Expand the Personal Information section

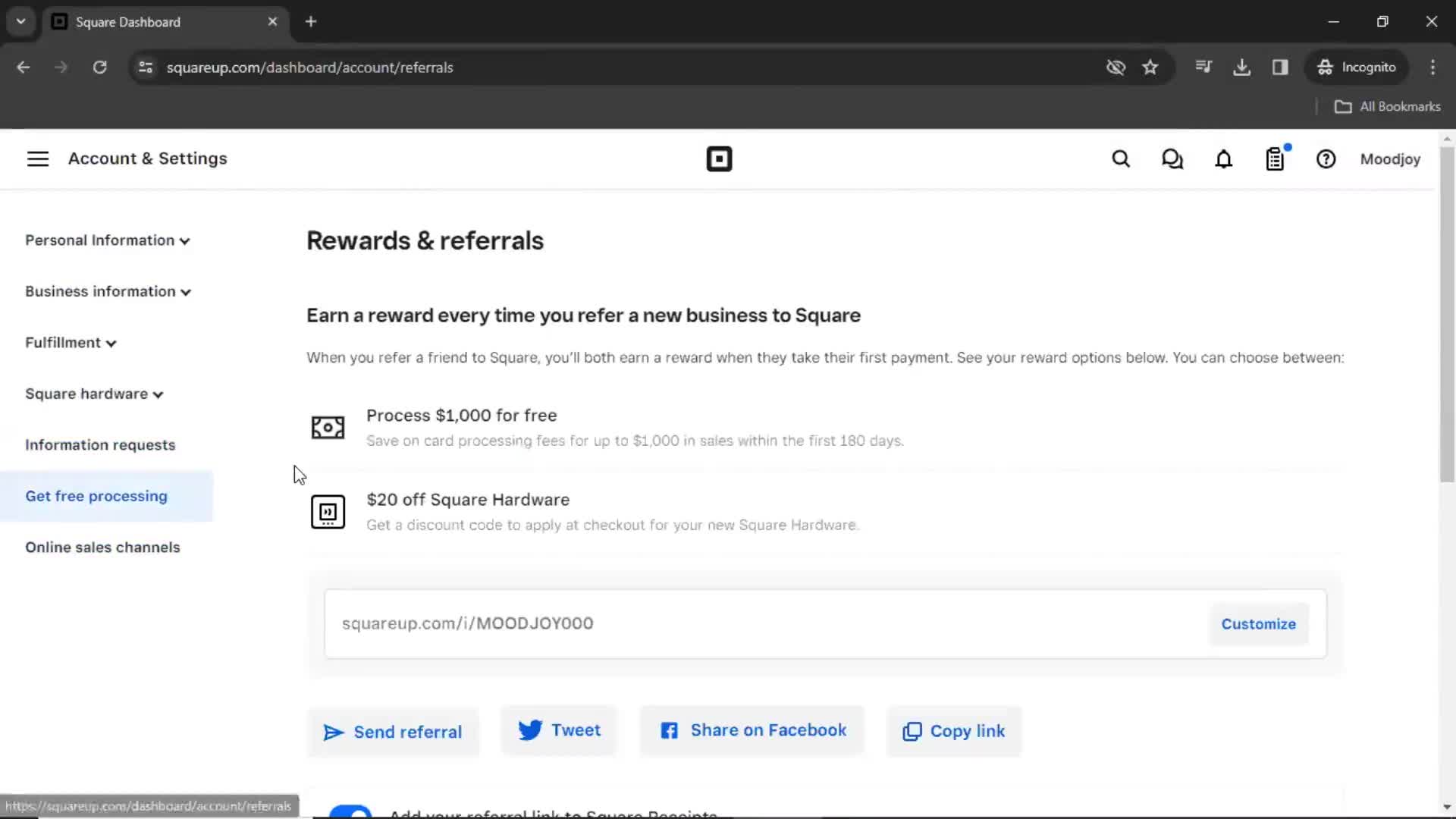(106, 240)
